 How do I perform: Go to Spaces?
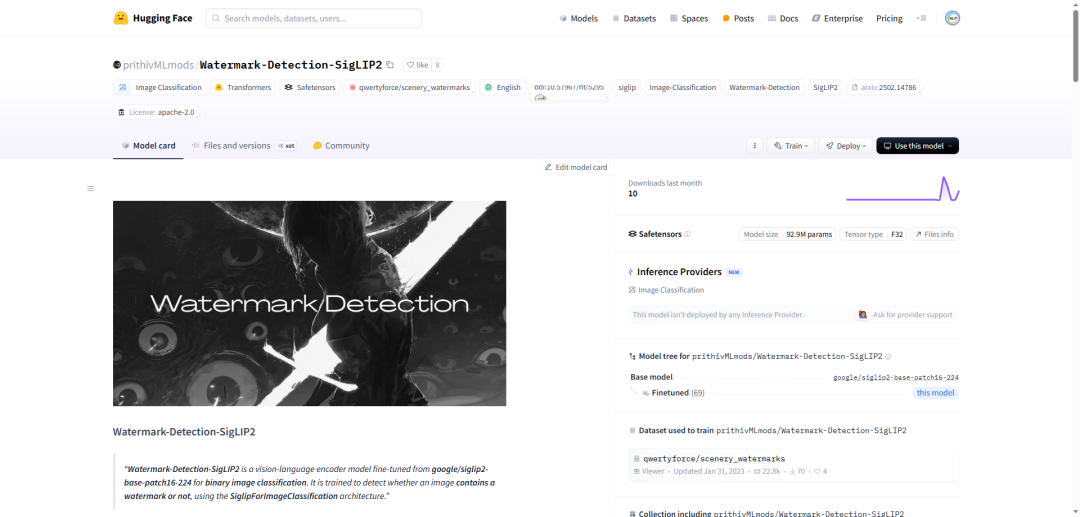pyautogui.click(x=689, y=19)
